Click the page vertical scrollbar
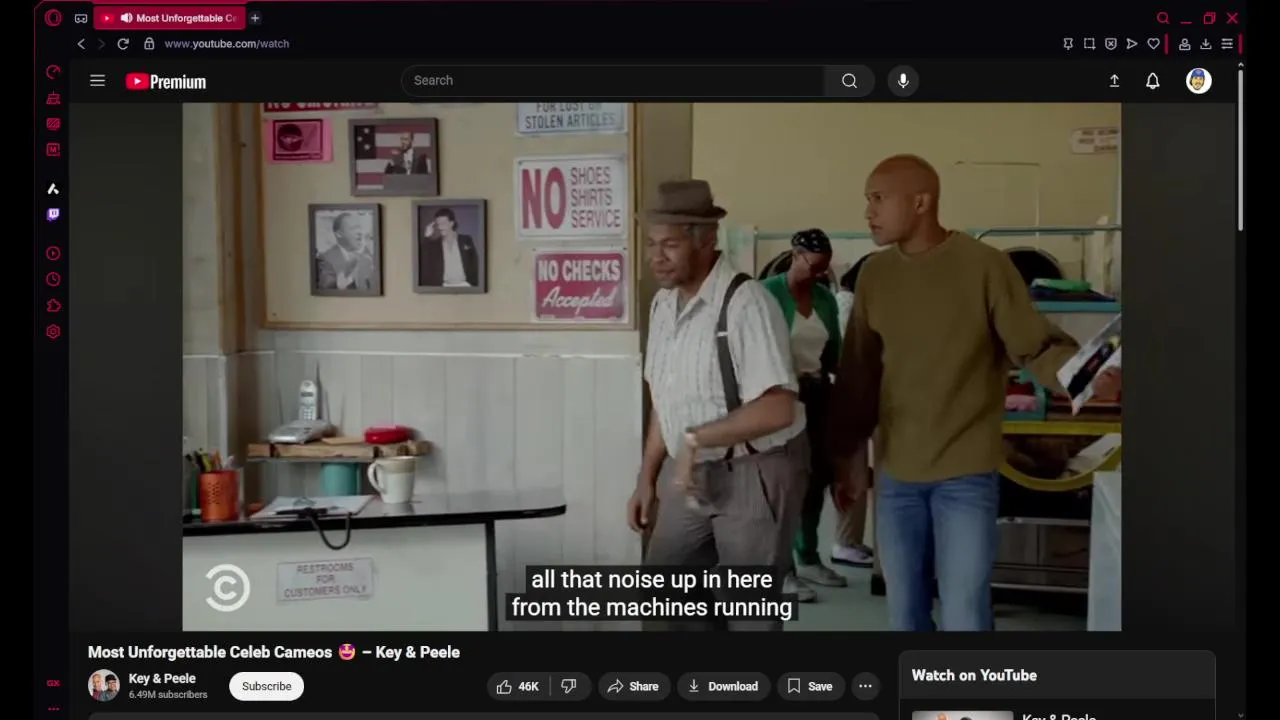This screenshot has width=1280, height=720. coord(1240,150)
